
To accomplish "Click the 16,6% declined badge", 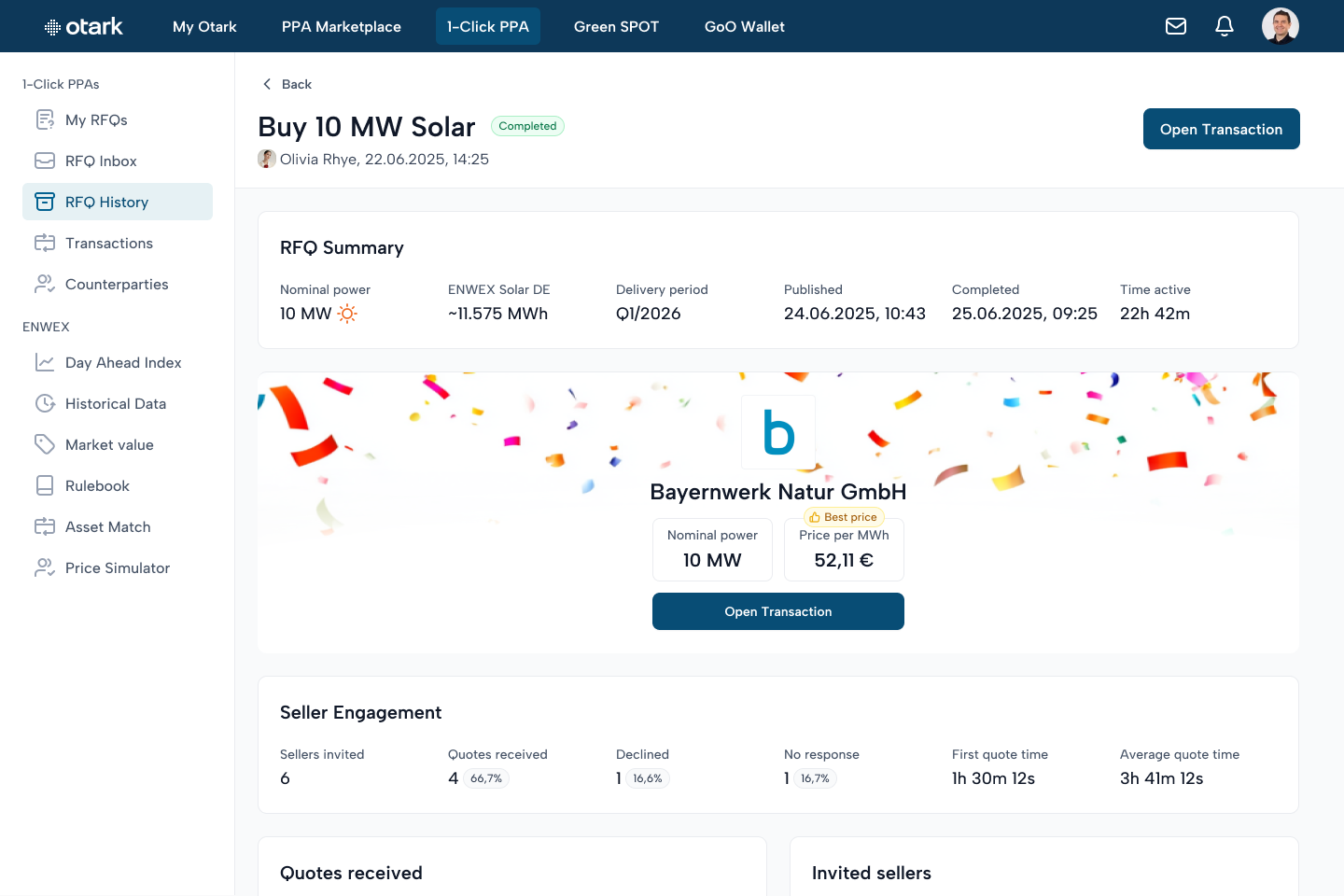I will (648, 778).
